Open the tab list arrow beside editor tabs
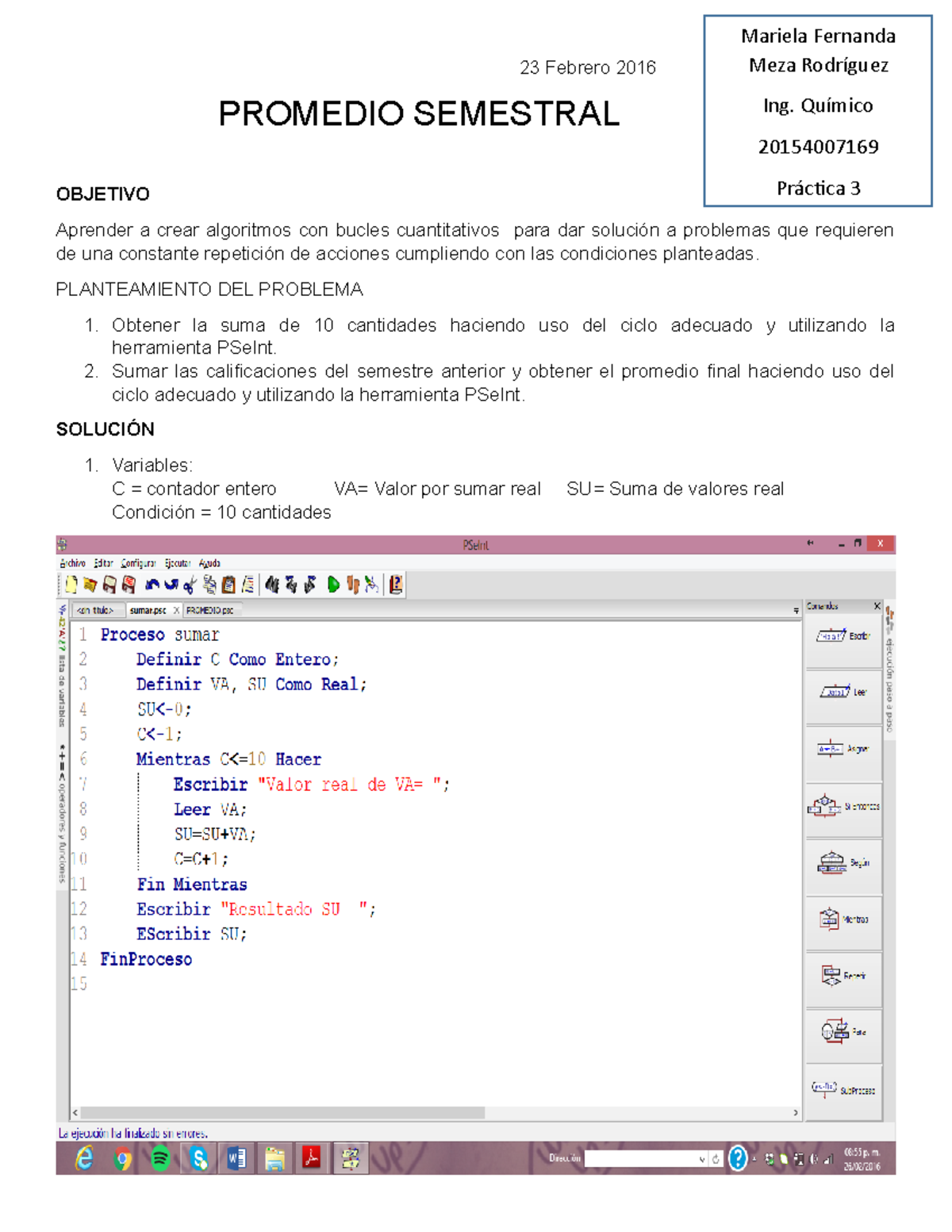The image size is (952, 1232). pos(795,611)
